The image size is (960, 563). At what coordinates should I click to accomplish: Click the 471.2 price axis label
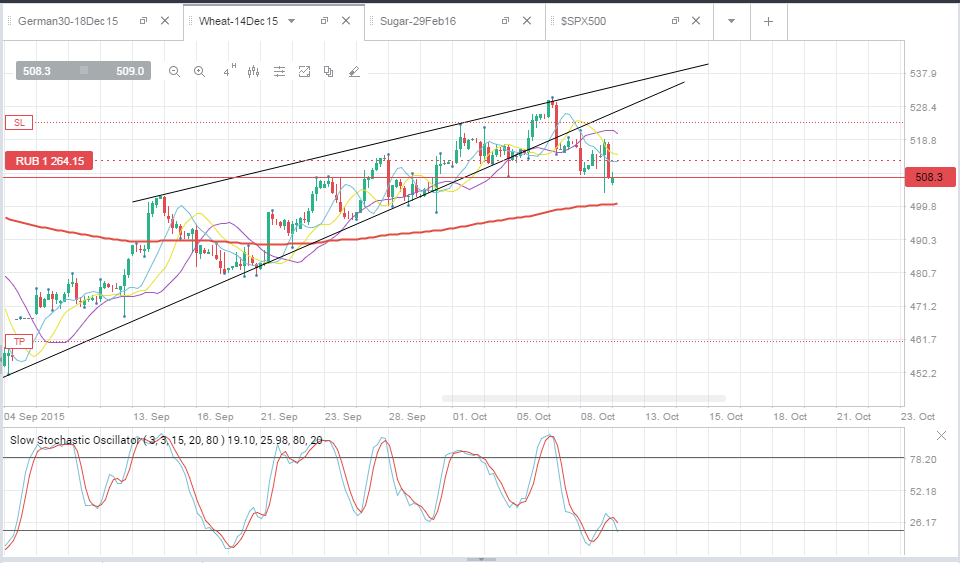click(923, 307)
